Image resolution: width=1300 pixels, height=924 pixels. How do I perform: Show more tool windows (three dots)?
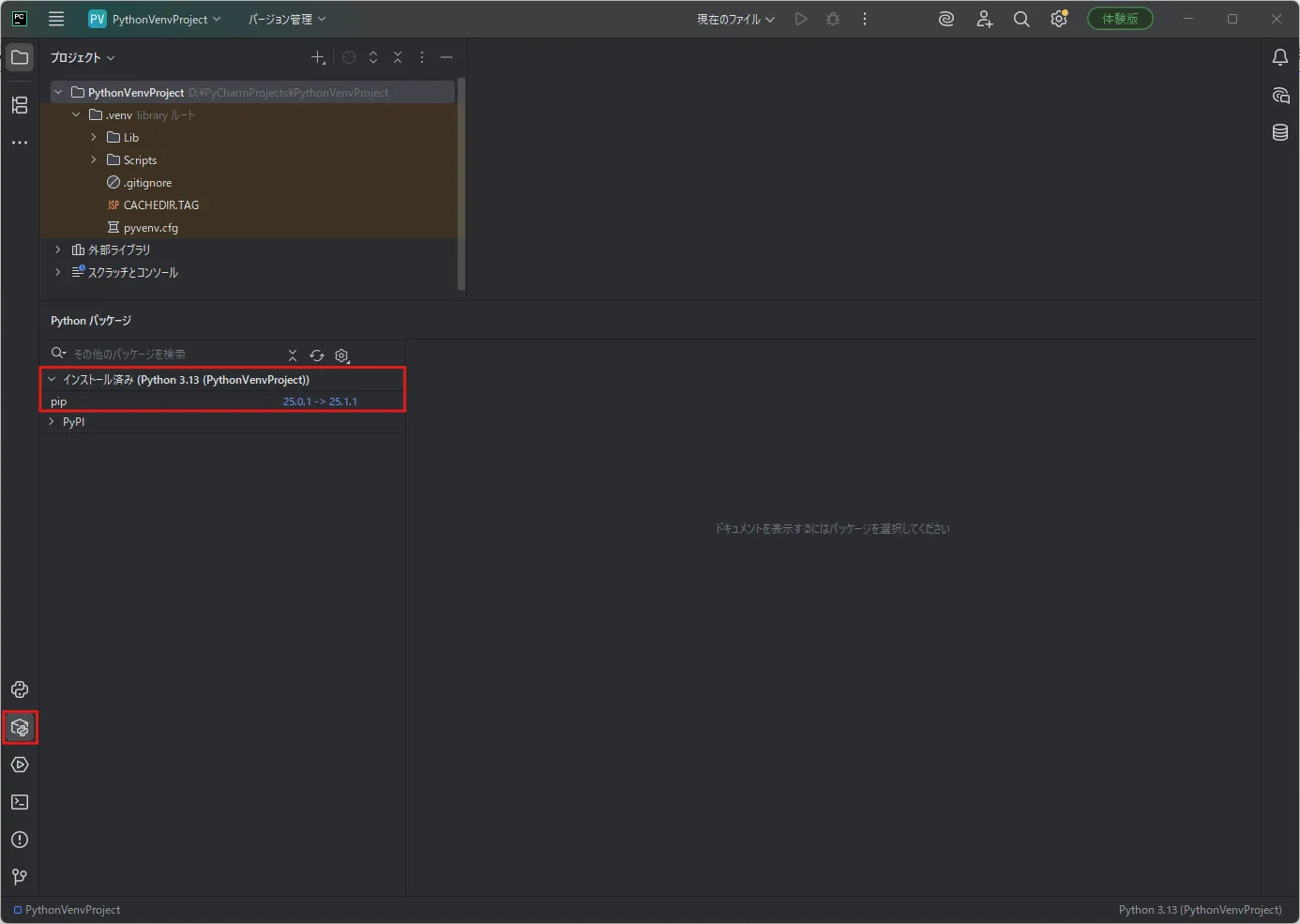coord(20,143)
